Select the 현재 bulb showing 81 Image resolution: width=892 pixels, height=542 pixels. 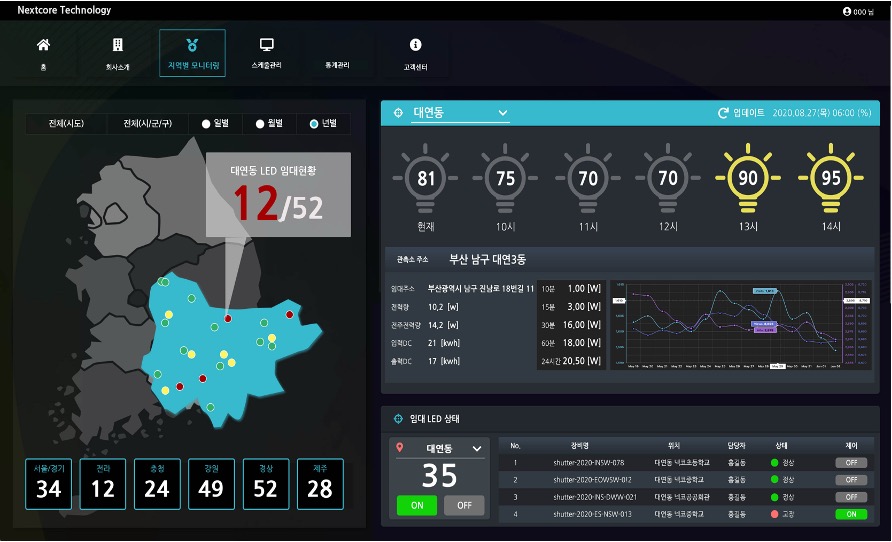(426, 179)
